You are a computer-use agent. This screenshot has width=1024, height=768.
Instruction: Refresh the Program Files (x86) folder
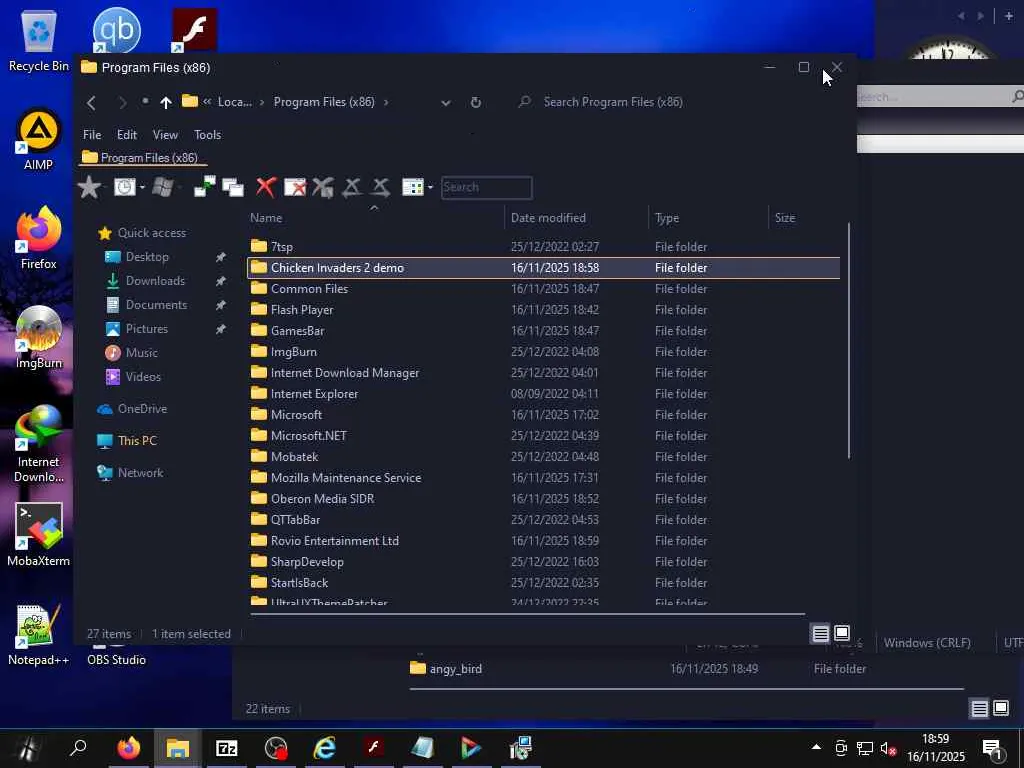476,103
